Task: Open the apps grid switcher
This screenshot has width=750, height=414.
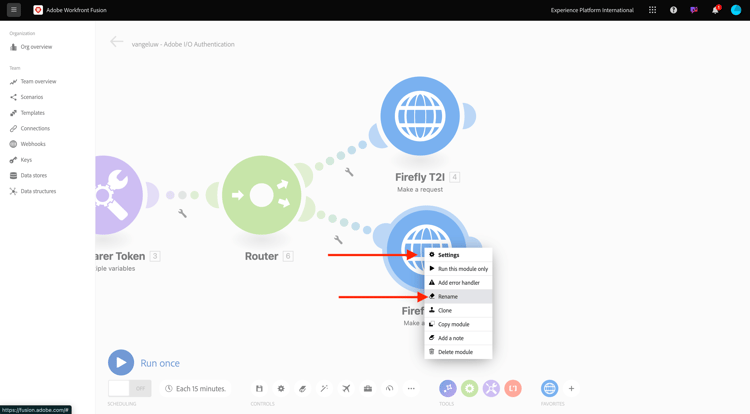Action: (652, 10)
